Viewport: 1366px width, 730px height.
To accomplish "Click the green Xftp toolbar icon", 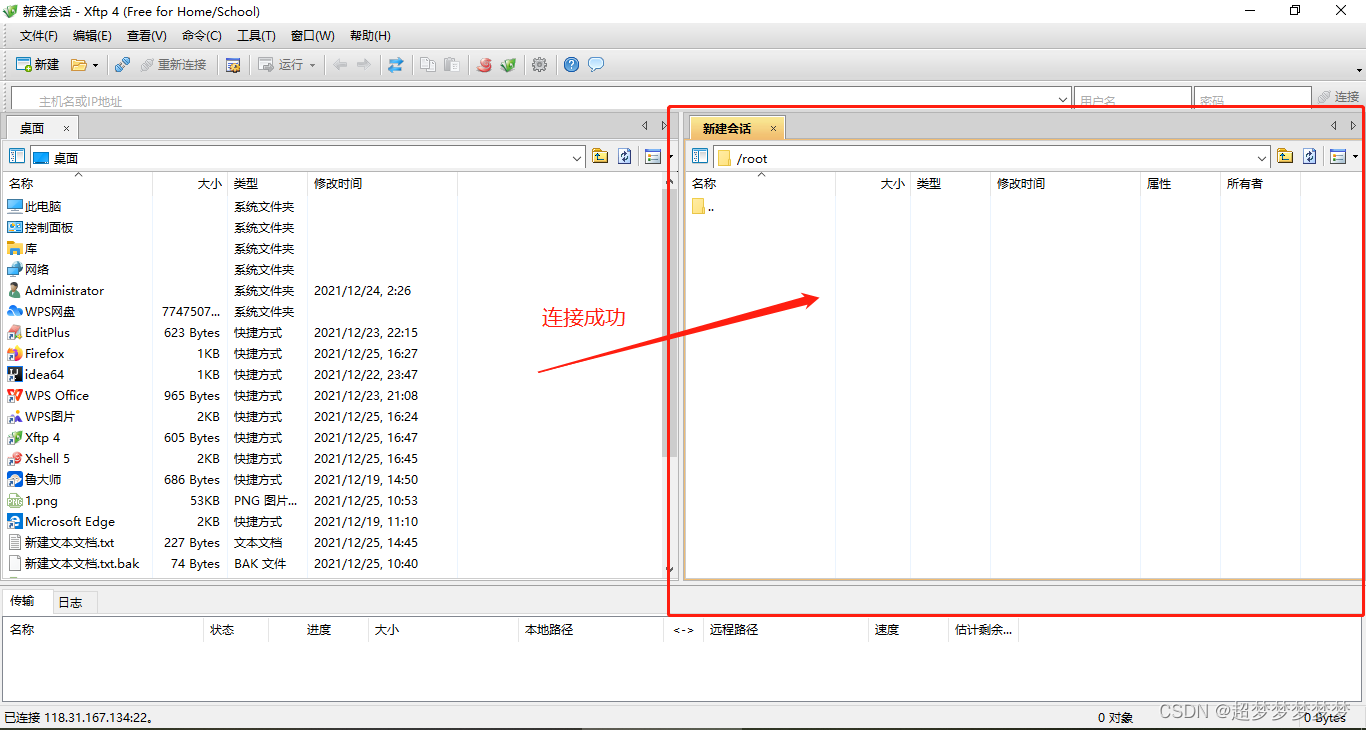I will pos(508,65).
